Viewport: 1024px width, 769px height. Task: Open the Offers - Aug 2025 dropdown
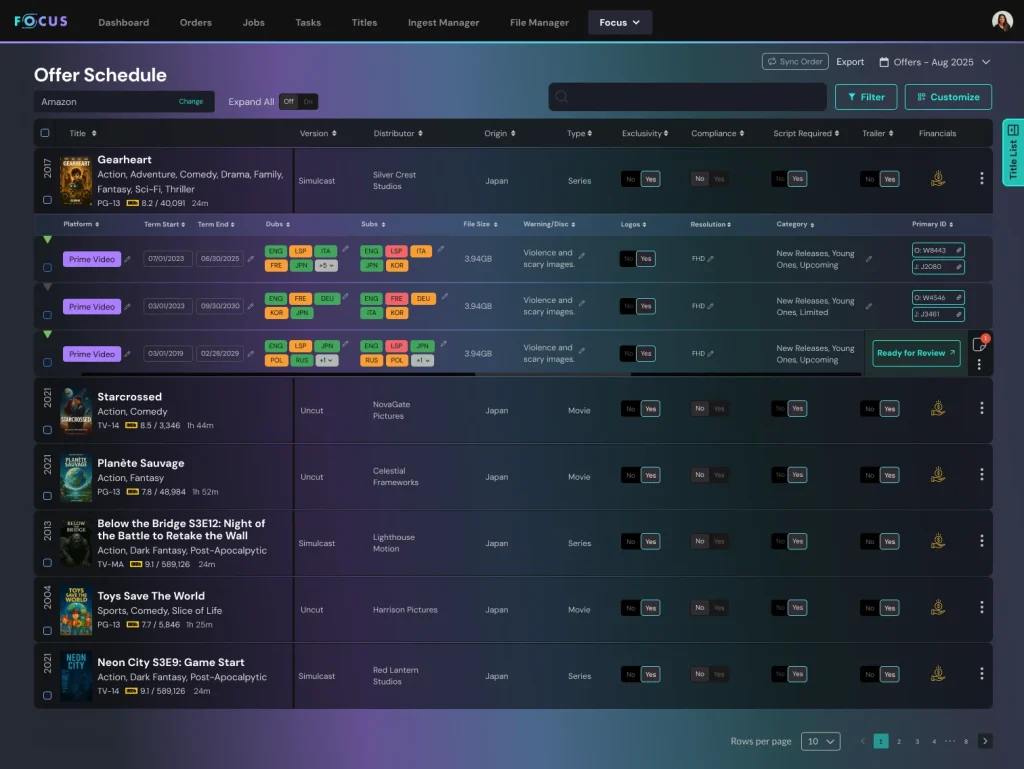point(934,62)
